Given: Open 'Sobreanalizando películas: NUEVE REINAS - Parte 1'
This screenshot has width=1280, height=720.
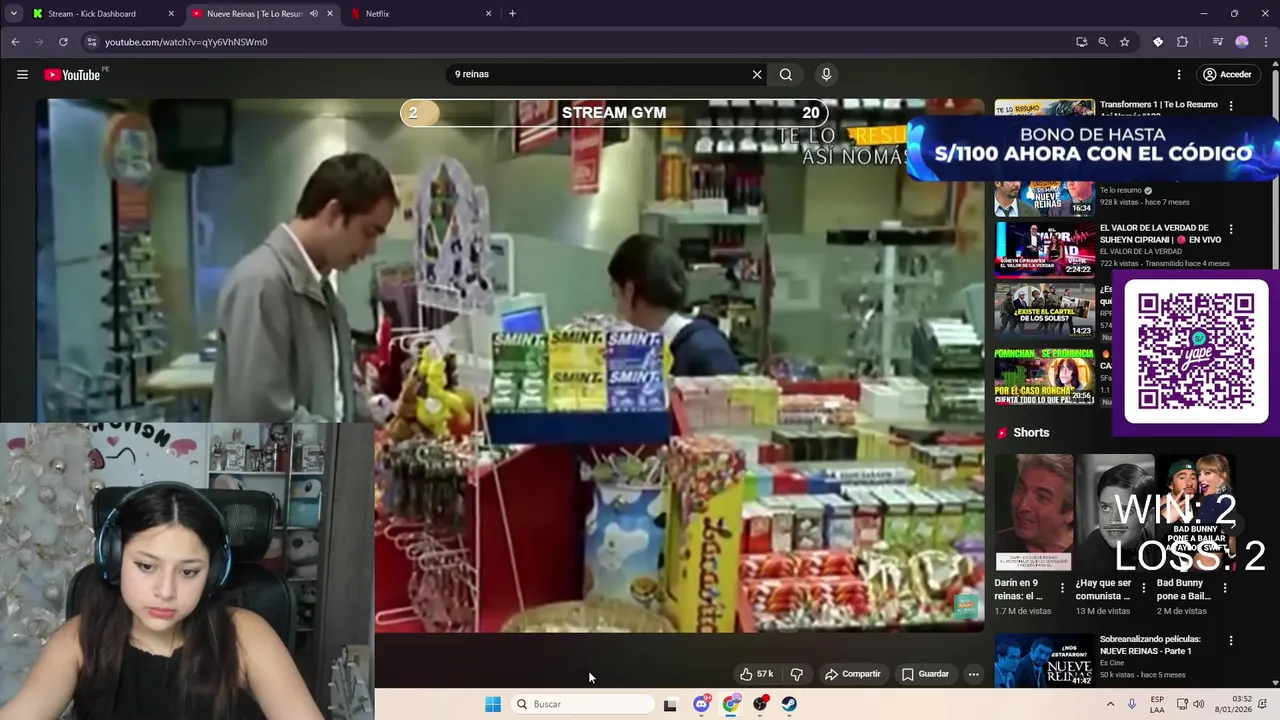Looking at the screenshot, I should click(1150, 645).
